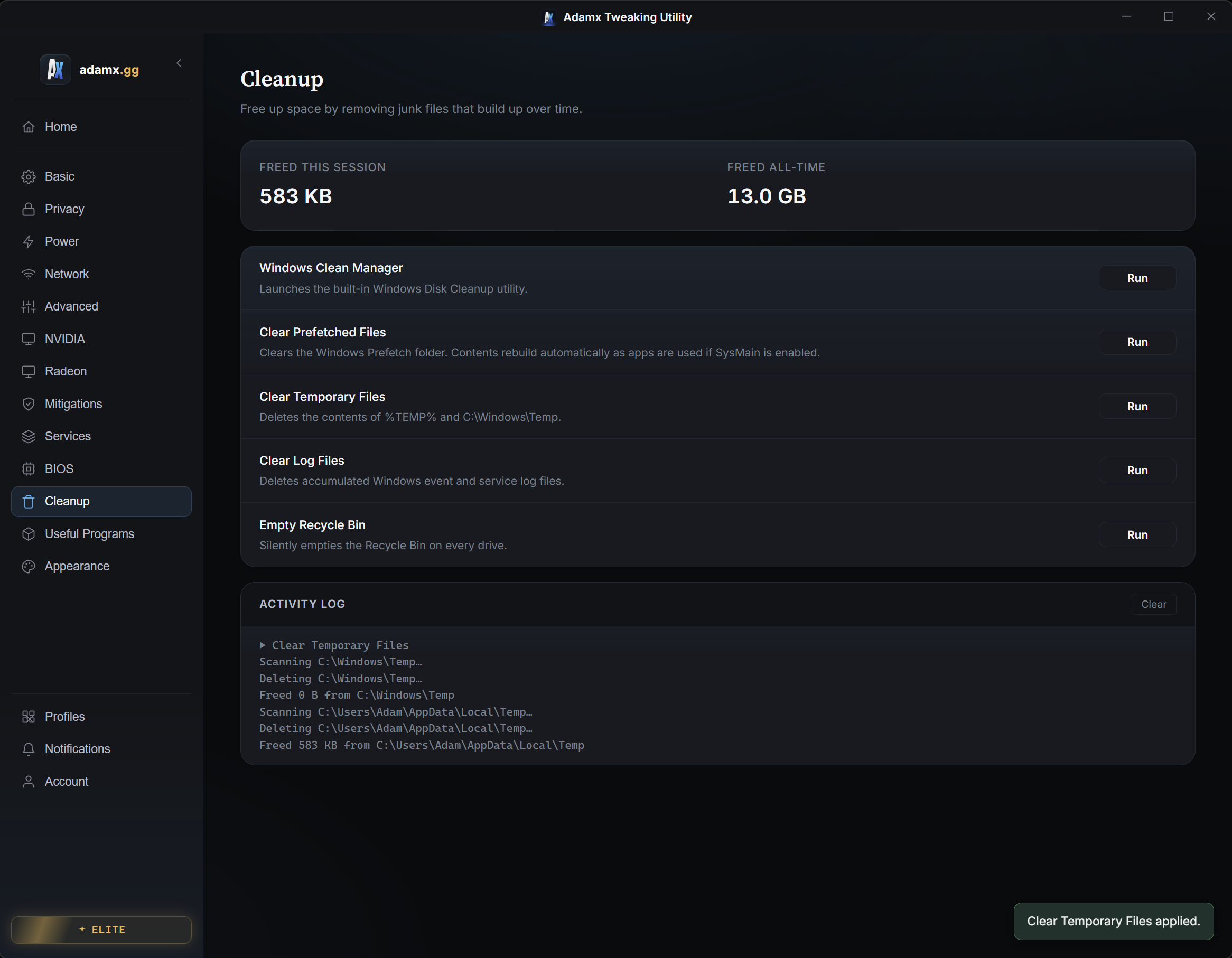The image size is (1232, 958).
Task: Click the Basic gear icon
Action: (28, 176)
